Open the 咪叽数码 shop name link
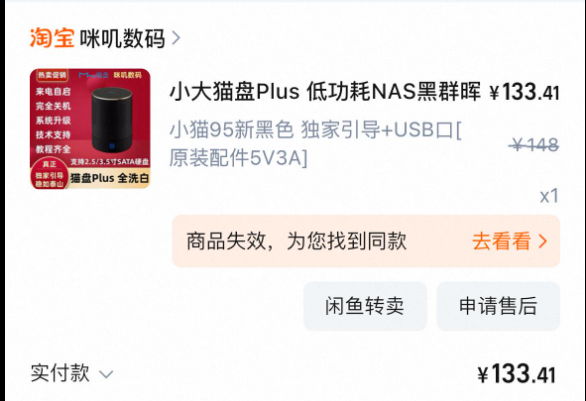 (x=122, y=38)
